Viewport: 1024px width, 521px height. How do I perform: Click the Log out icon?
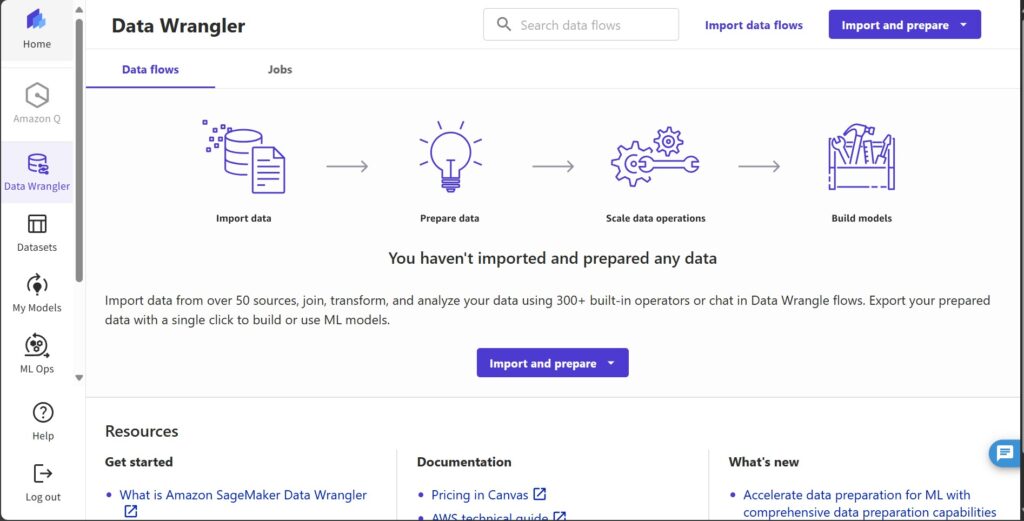[43, 473]
